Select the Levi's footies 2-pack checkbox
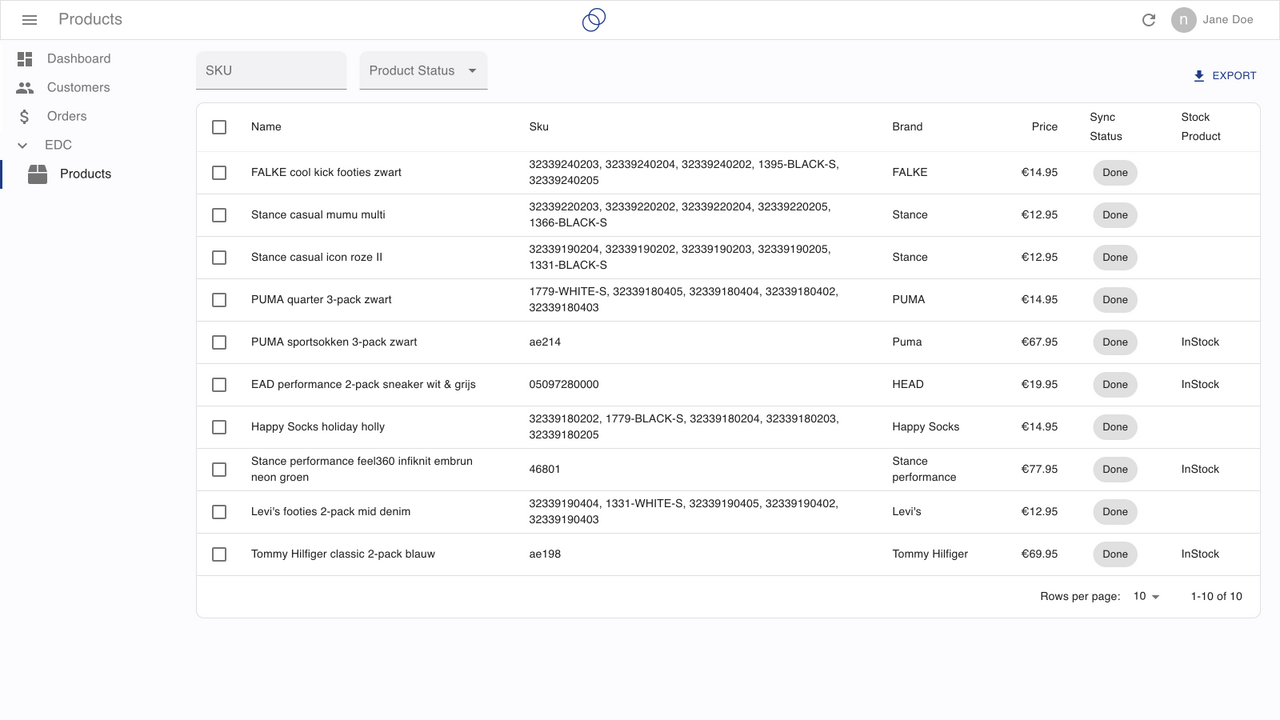 pyautogui.click(x=219, y=512)
